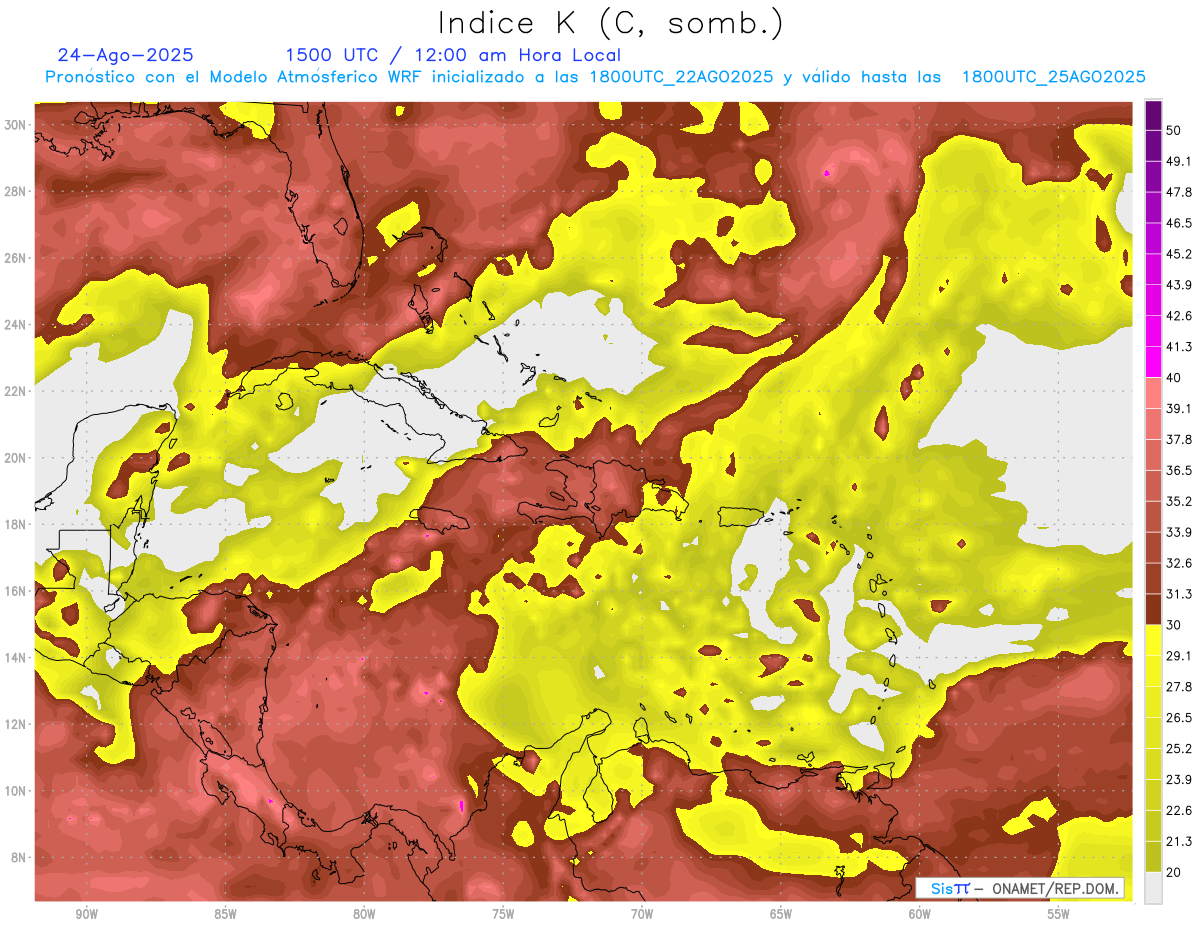Click the '1500 UTC / 12:00 am Hora Local' text
Viewport: 1200px width, 927px height.
(453, 55)
